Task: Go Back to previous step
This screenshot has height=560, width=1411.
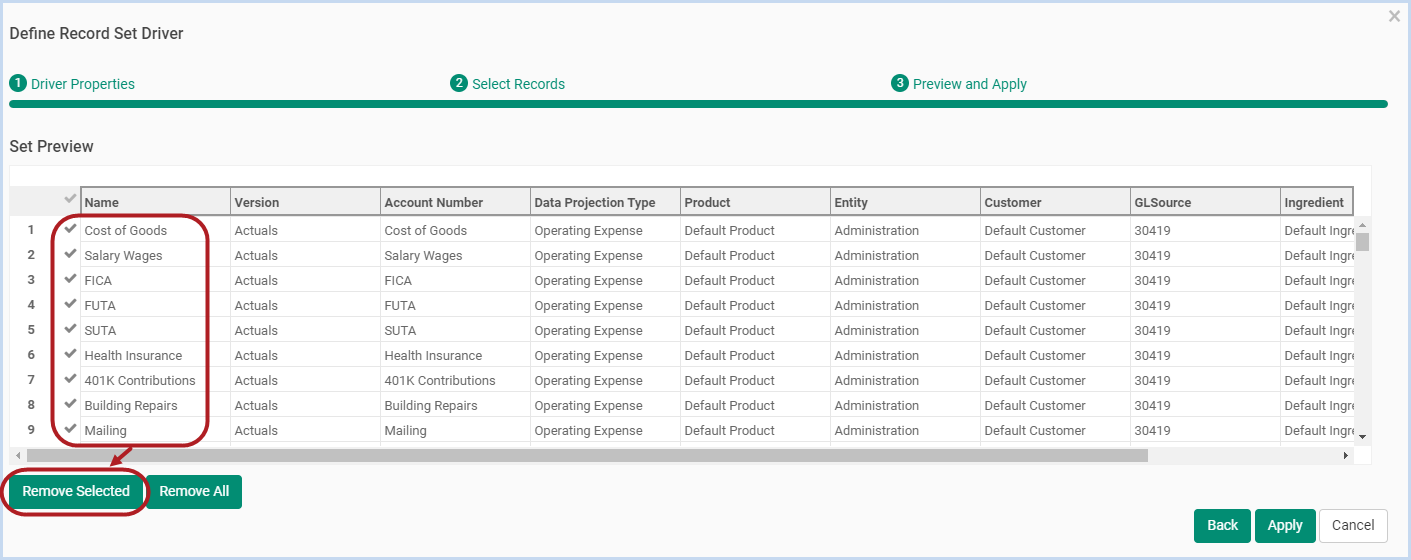Action: pyautogui.click(x=1222, y=525)
